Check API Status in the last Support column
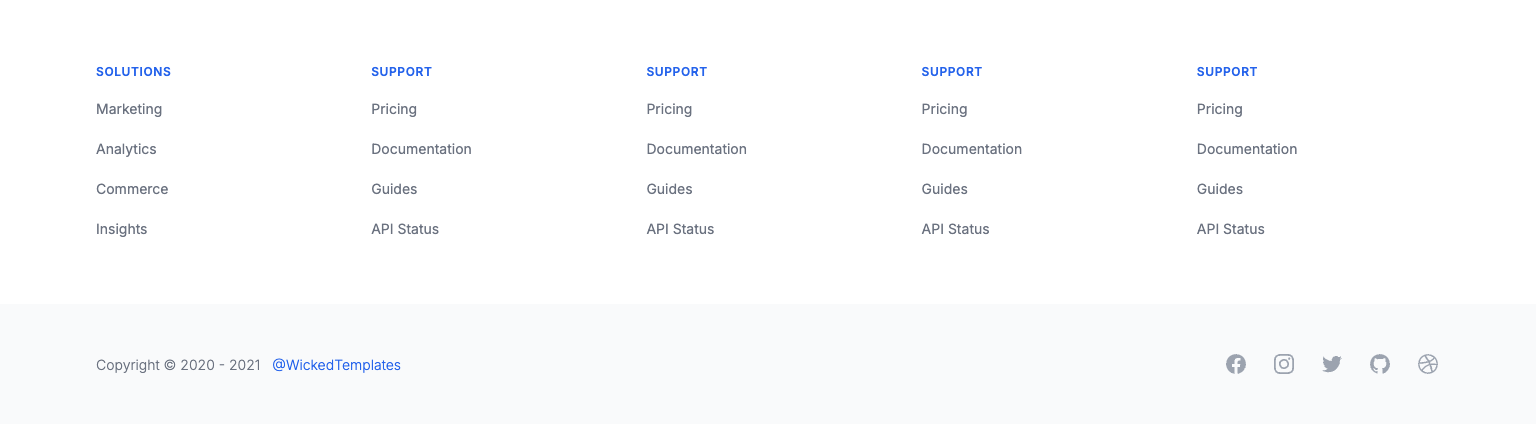This screenshot has width=1536, height=424. tap(1230, 229)
